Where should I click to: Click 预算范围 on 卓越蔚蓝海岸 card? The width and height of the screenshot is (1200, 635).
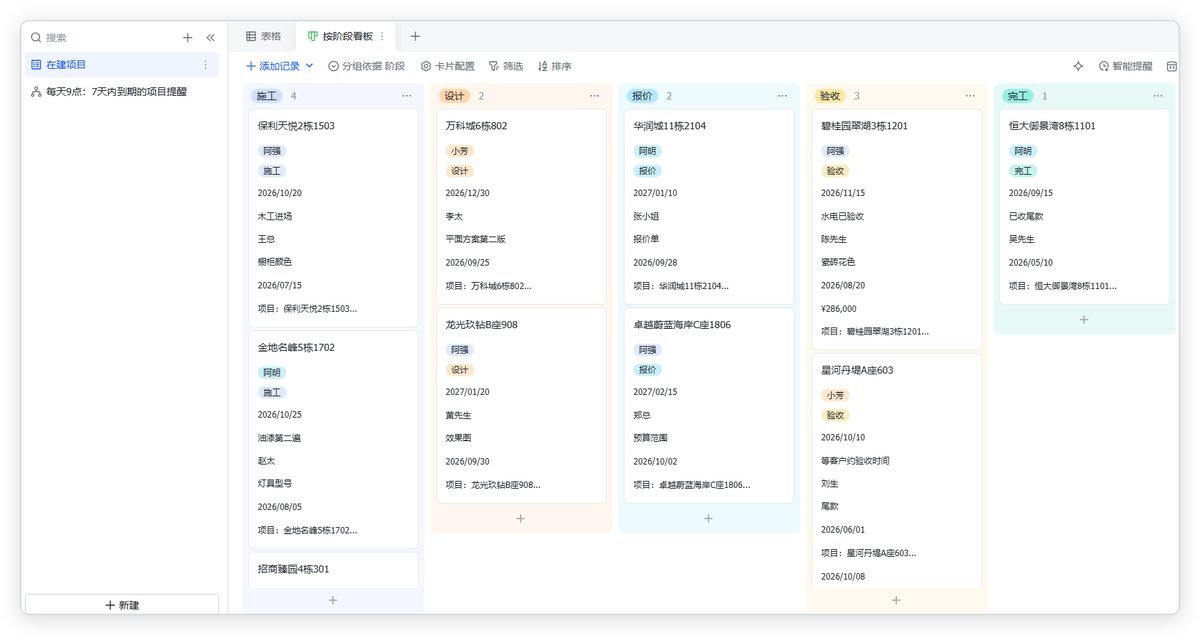pyautogui.click(x=650, y=438)
